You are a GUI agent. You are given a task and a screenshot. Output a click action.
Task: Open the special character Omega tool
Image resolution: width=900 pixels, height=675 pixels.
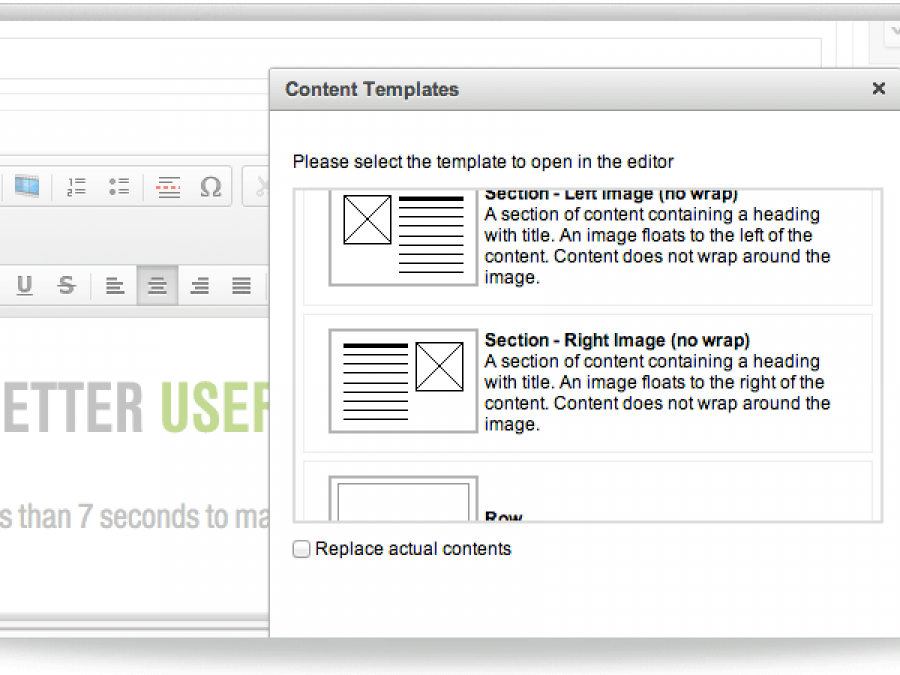coord(210,186)
